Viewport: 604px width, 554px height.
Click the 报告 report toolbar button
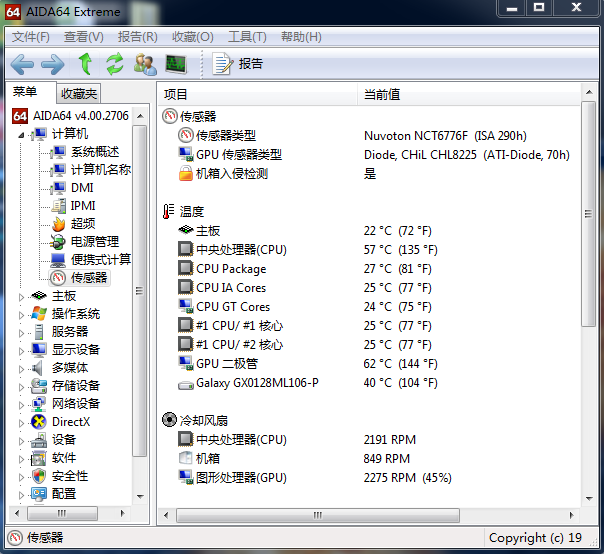(237, 64)
